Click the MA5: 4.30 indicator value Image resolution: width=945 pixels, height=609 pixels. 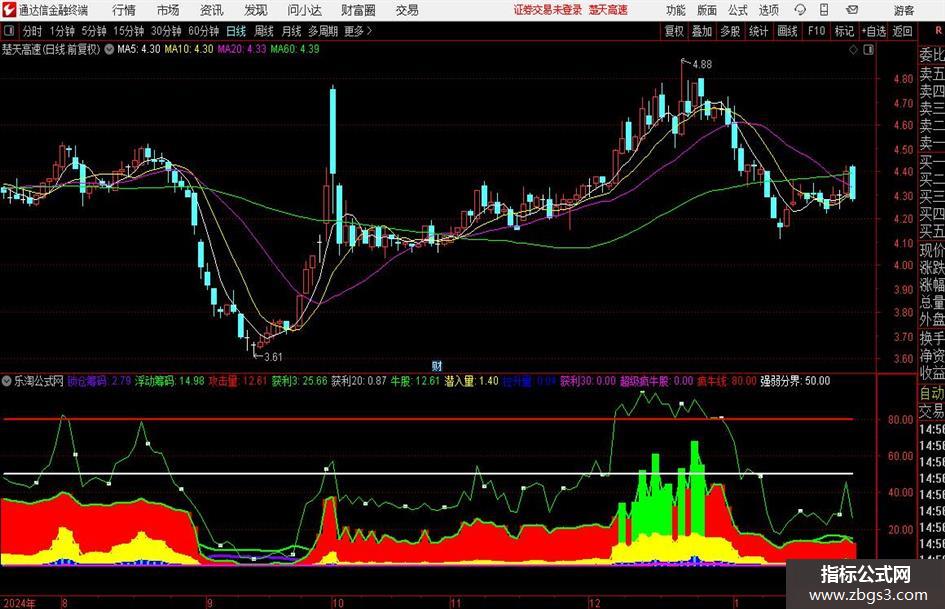(139, 49)
